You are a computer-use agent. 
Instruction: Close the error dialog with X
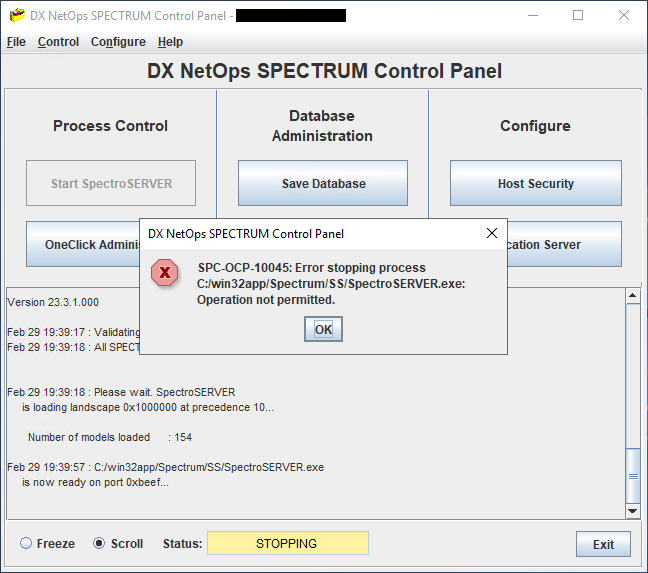coord(491,233)
